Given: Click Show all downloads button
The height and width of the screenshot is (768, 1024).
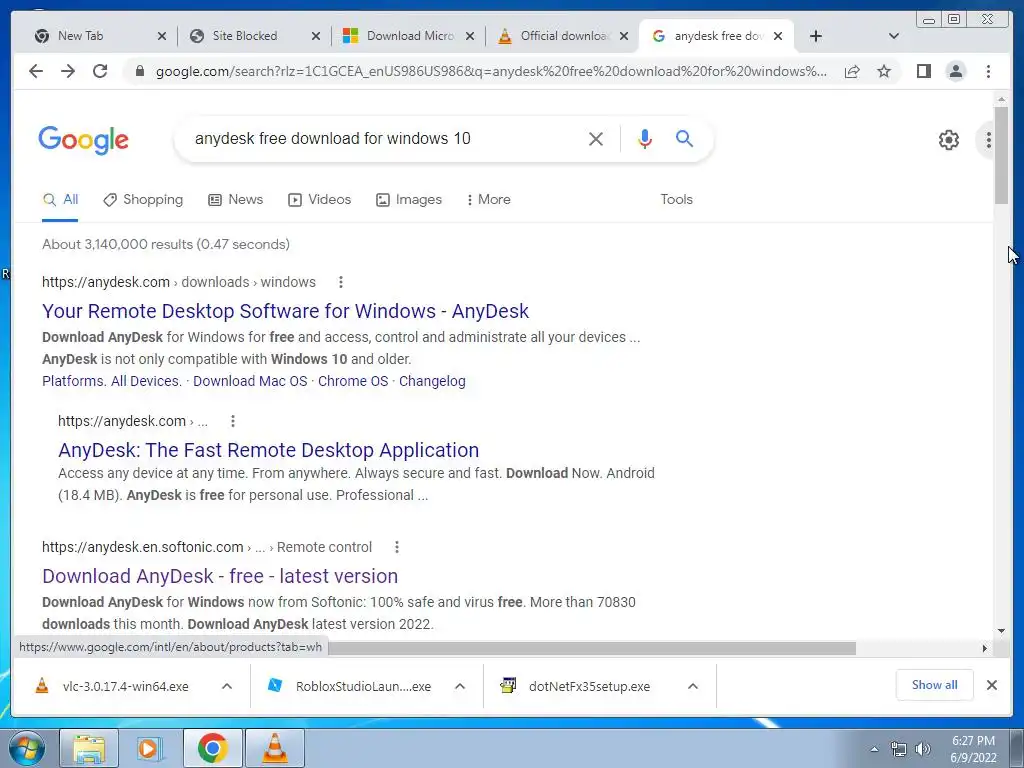Looking at the screenshot, I should pyautogui.click(x=935, y=685).
